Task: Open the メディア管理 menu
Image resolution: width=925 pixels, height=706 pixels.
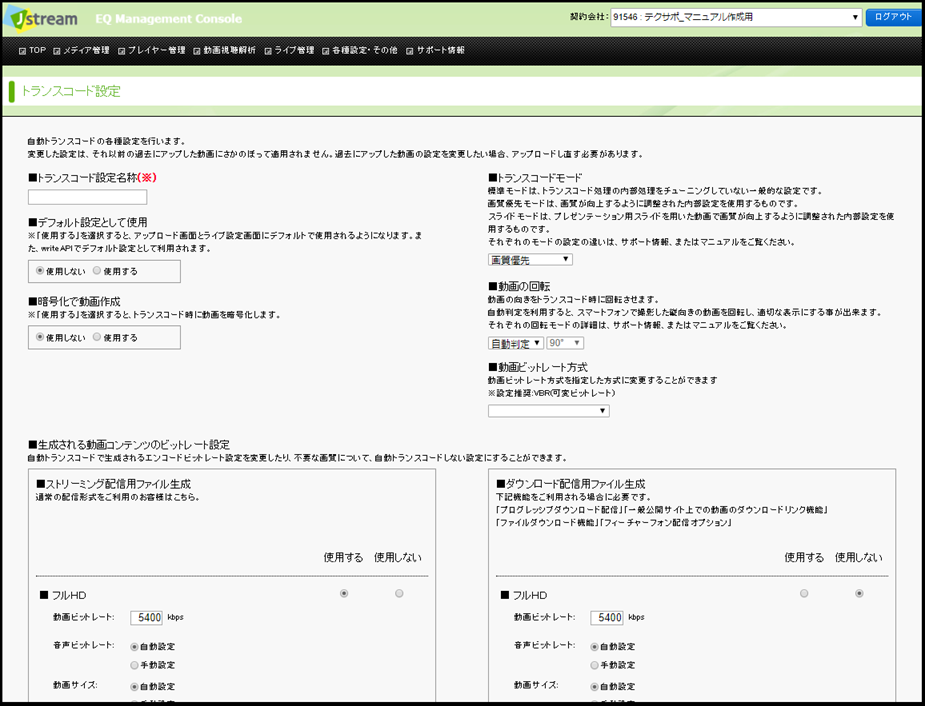Action: click(86, 51)
